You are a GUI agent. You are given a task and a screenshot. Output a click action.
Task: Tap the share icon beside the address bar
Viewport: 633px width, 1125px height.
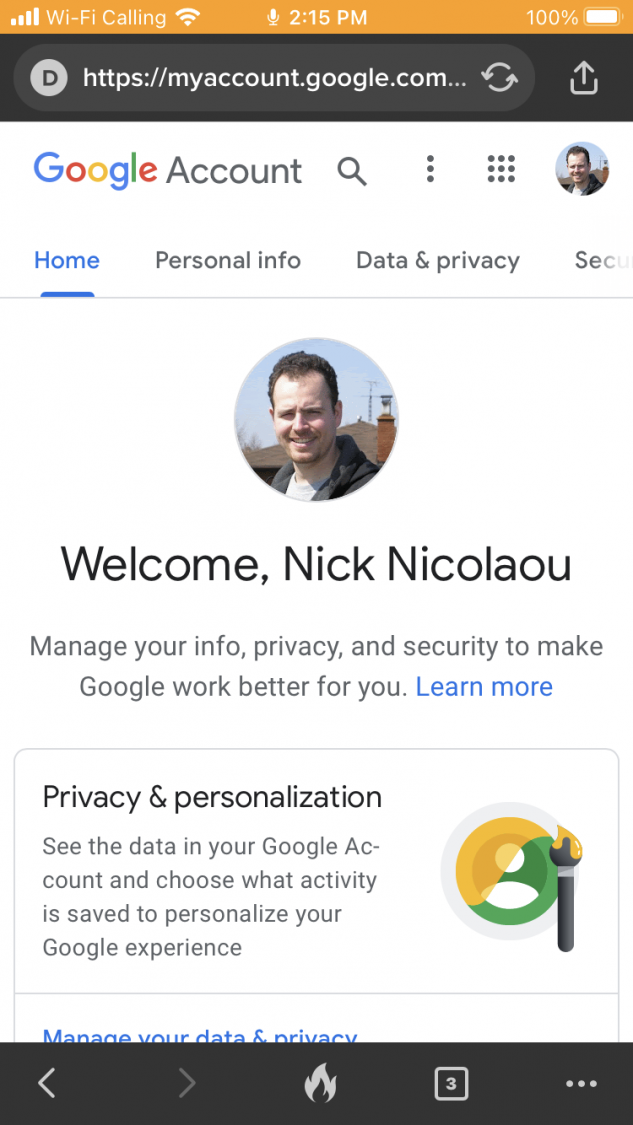[x=583, y=77]
